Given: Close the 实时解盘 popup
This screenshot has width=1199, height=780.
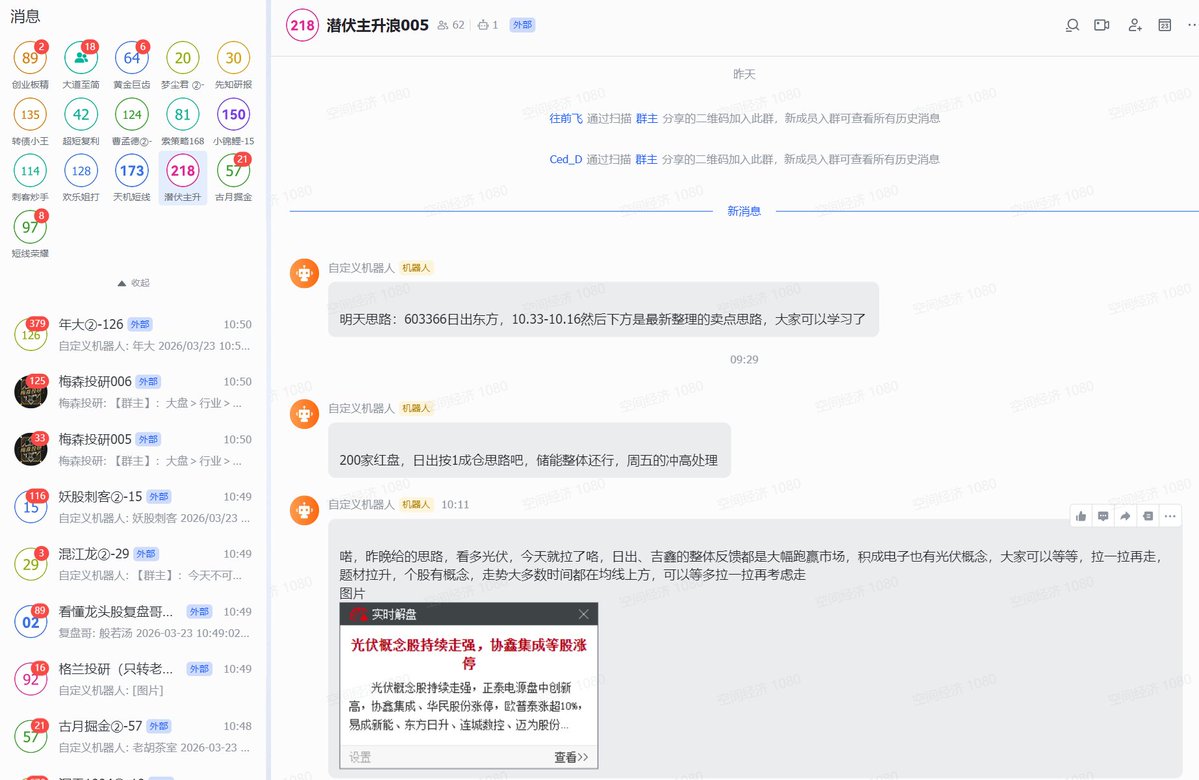Looking at the screenshot, I should (583, 614).
